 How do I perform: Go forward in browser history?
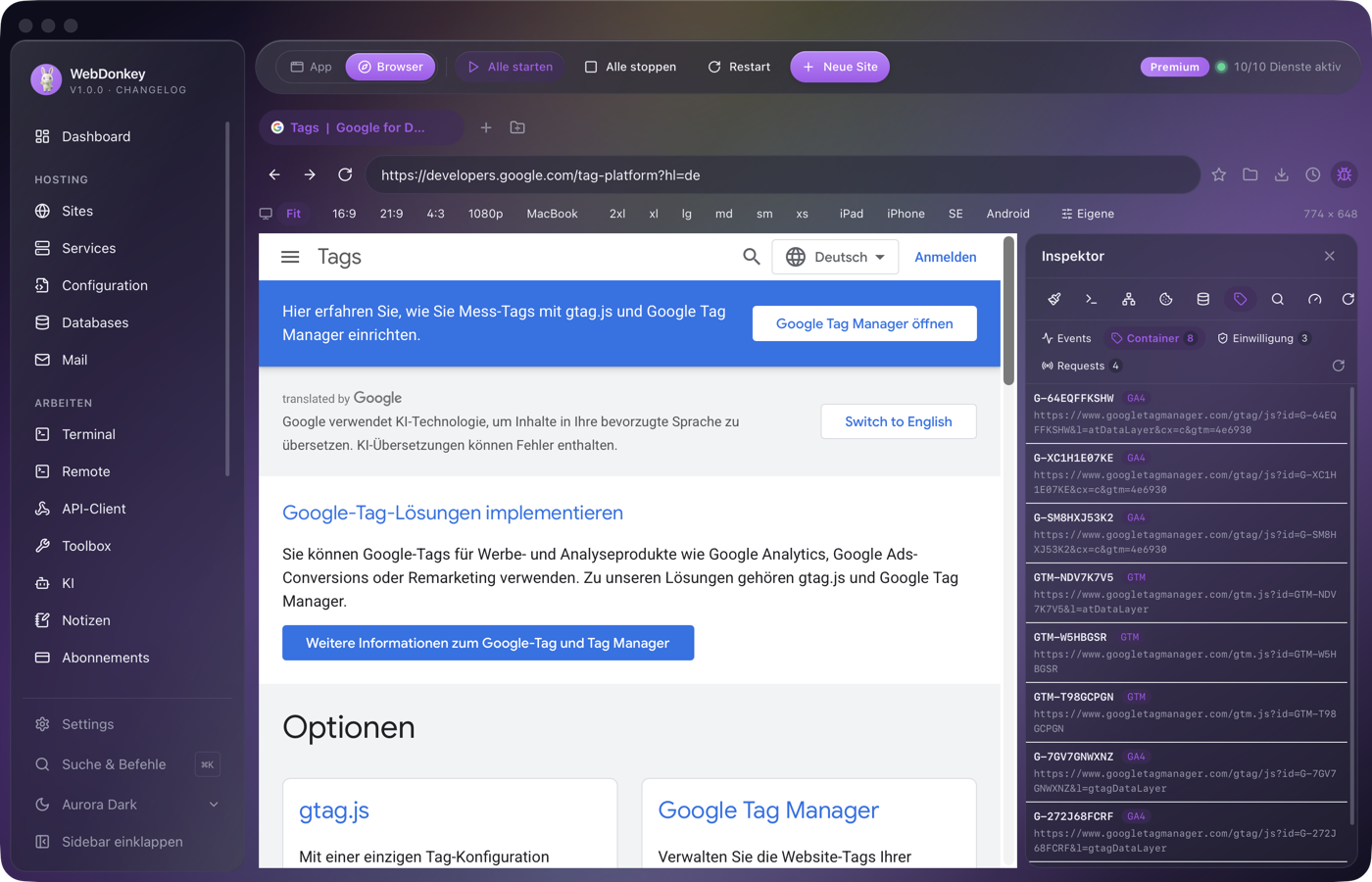point(310,174)
